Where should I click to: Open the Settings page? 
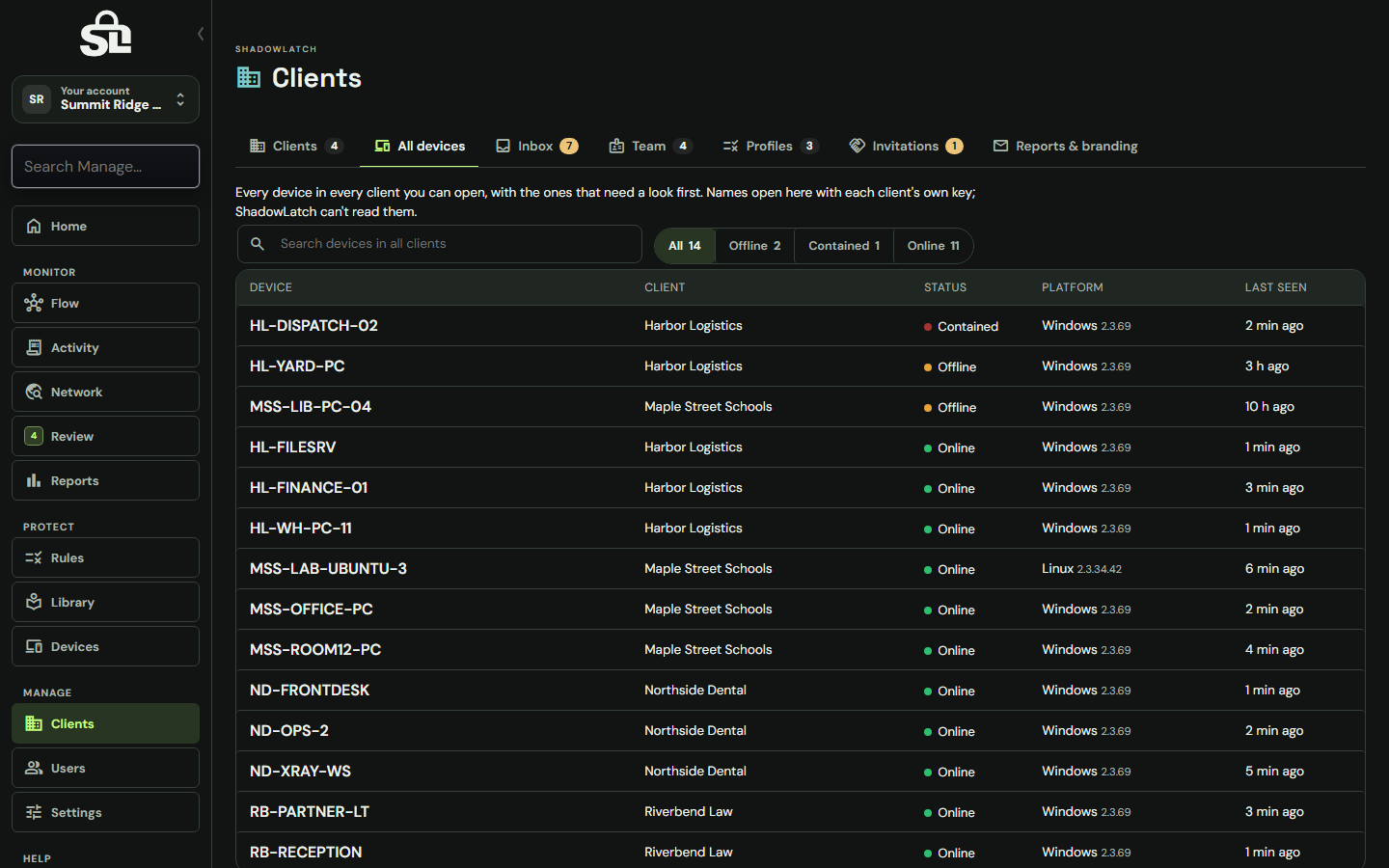point(105,812)
